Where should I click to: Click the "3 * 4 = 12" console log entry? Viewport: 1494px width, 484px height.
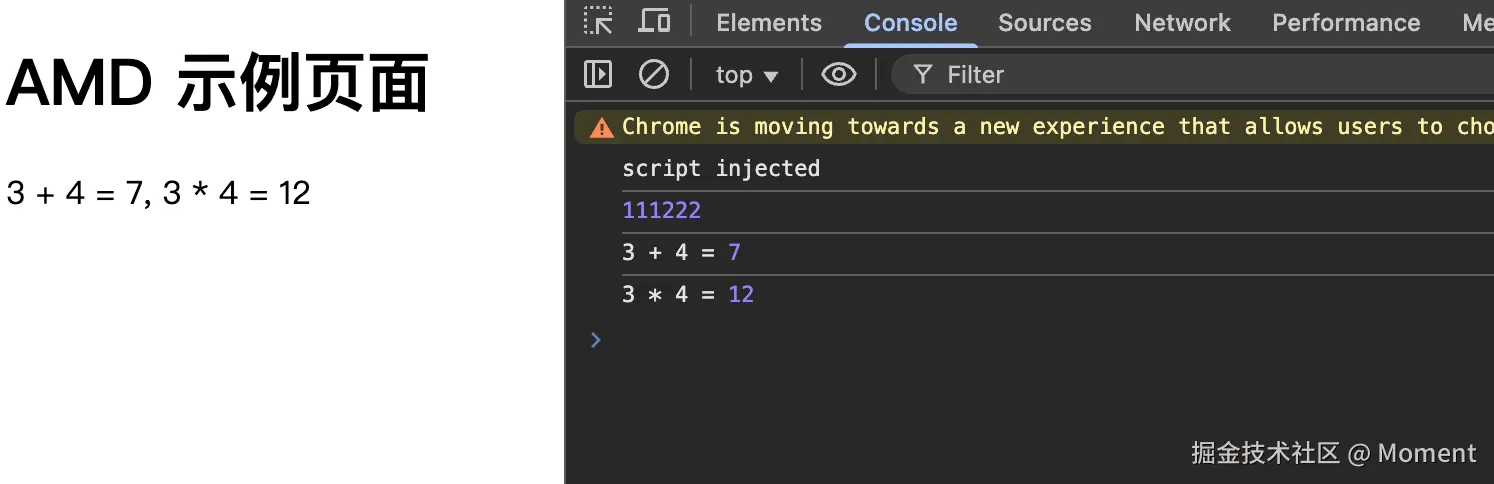(687, 294)
